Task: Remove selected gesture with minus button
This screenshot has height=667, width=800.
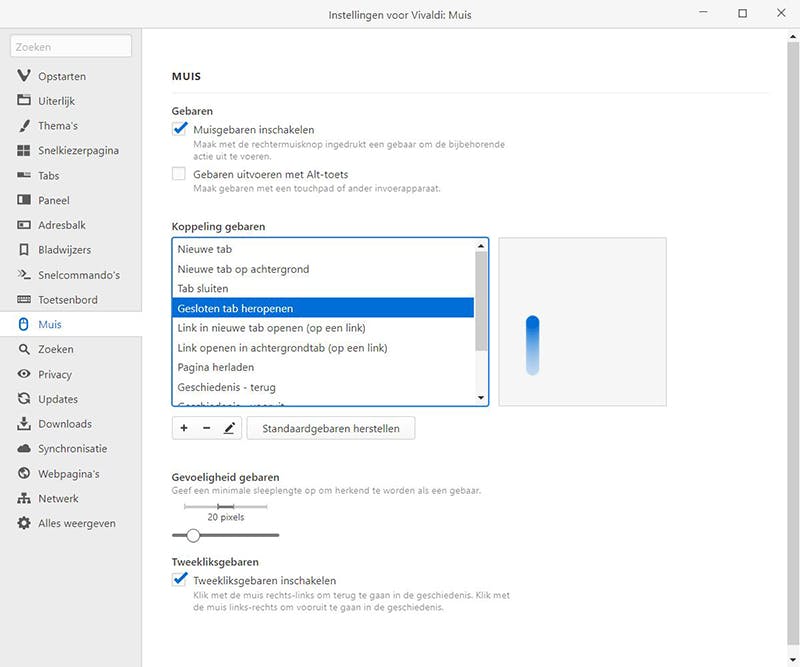Action: [207, 428]
